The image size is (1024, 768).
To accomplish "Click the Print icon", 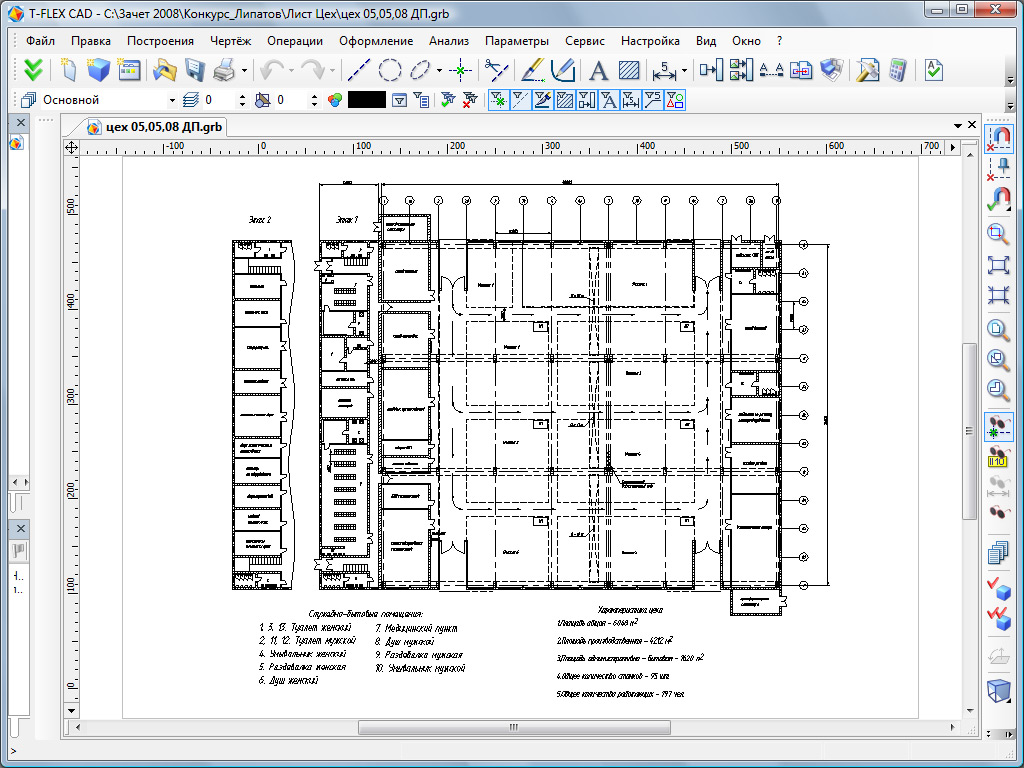I will 225,70.
